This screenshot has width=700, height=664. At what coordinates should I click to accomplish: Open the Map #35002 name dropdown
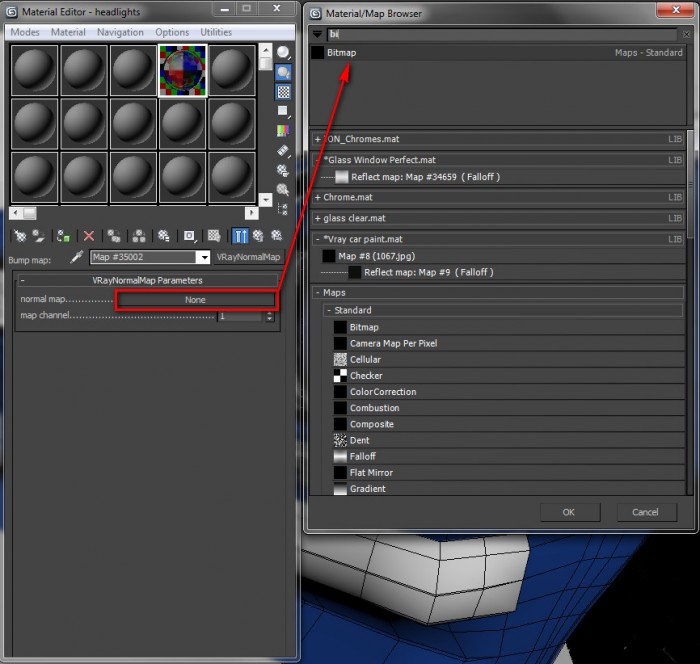click(204, 257)
